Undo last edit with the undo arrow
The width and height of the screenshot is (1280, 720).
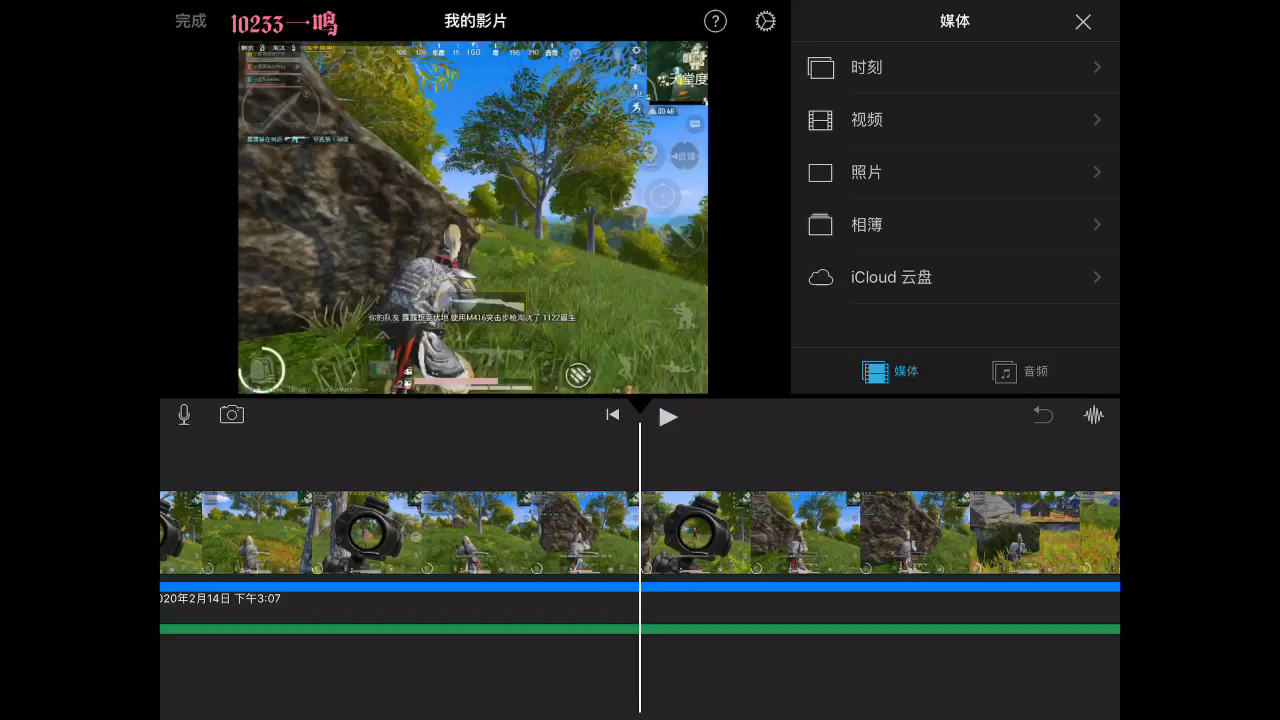[x=1043, y=415]
